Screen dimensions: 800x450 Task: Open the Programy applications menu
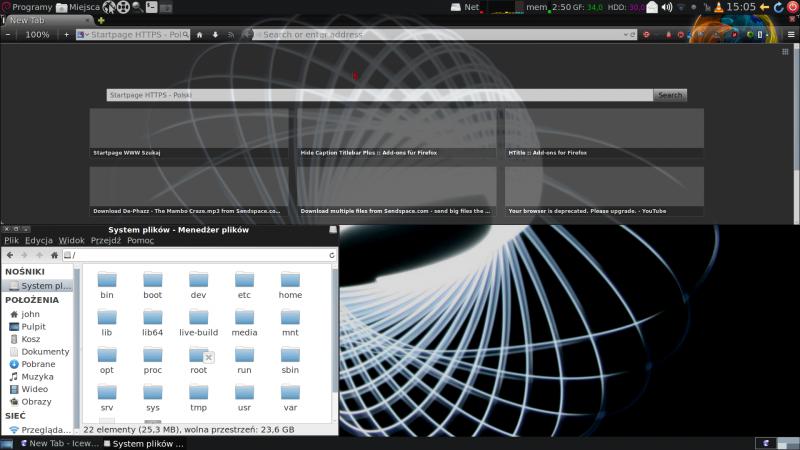point(26,7)
